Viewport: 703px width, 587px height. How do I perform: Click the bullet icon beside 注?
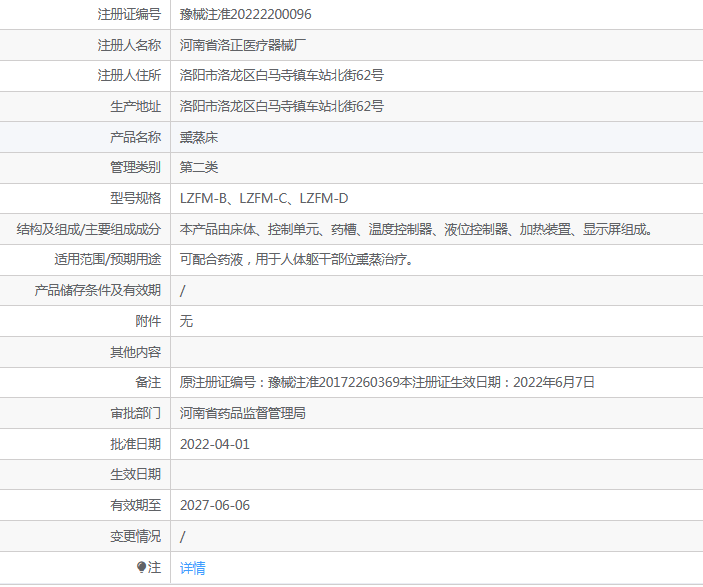pos(141,567)
